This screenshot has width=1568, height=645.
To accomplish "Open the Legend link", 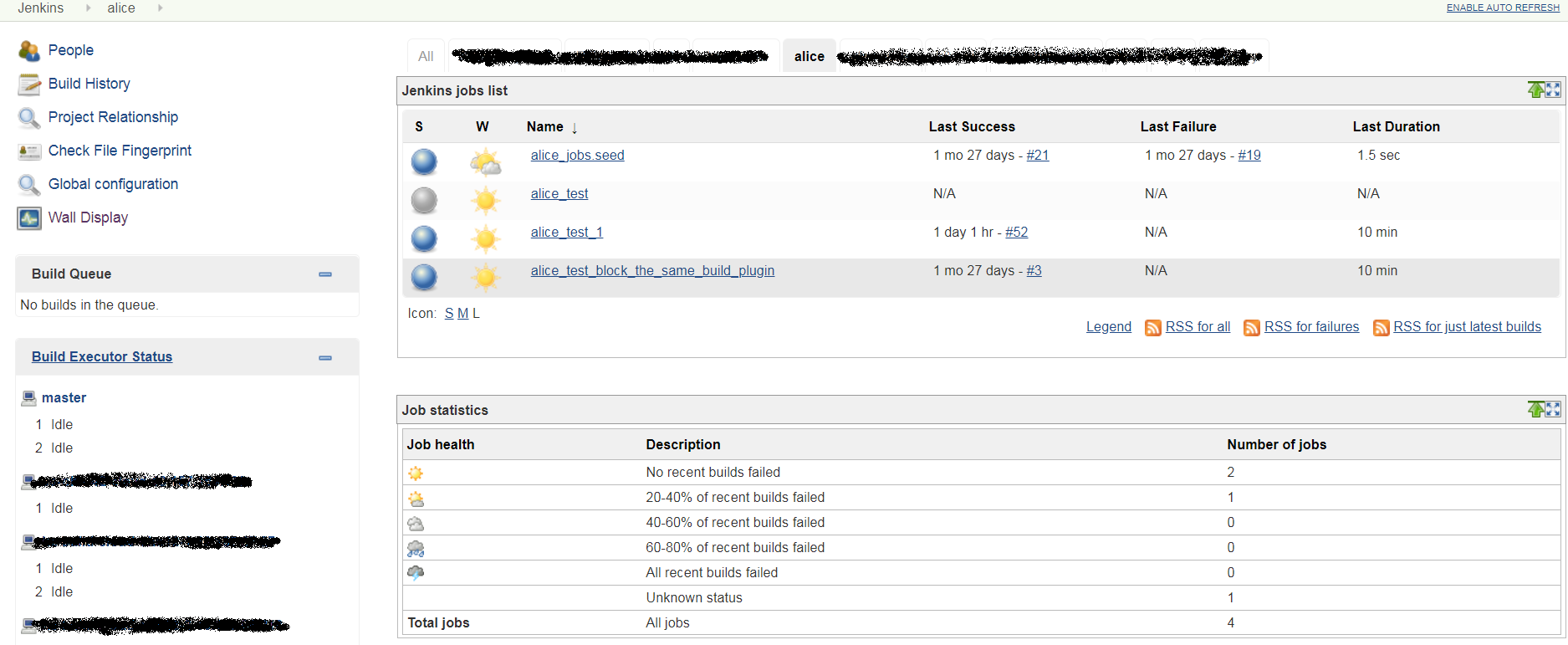I will click(x=1109, y=327).
